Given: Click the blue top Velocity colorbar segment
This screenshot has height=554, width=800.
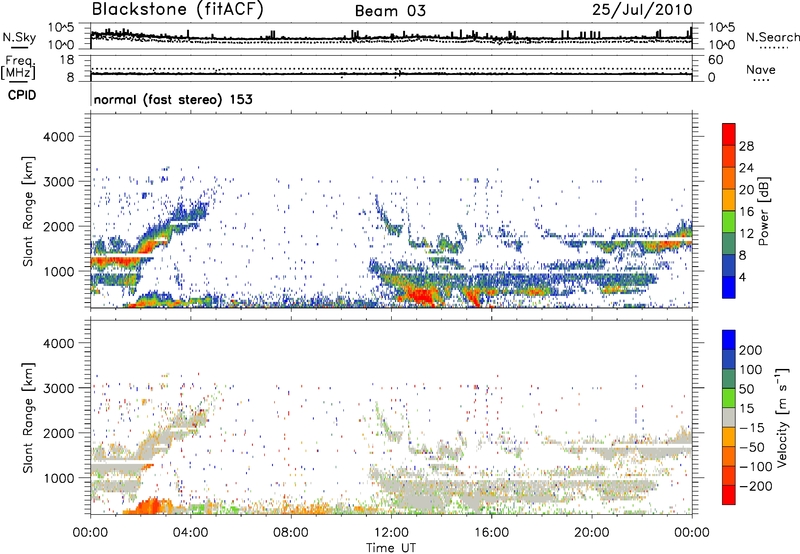Looking at the screenshot, I should coord(729,340).
